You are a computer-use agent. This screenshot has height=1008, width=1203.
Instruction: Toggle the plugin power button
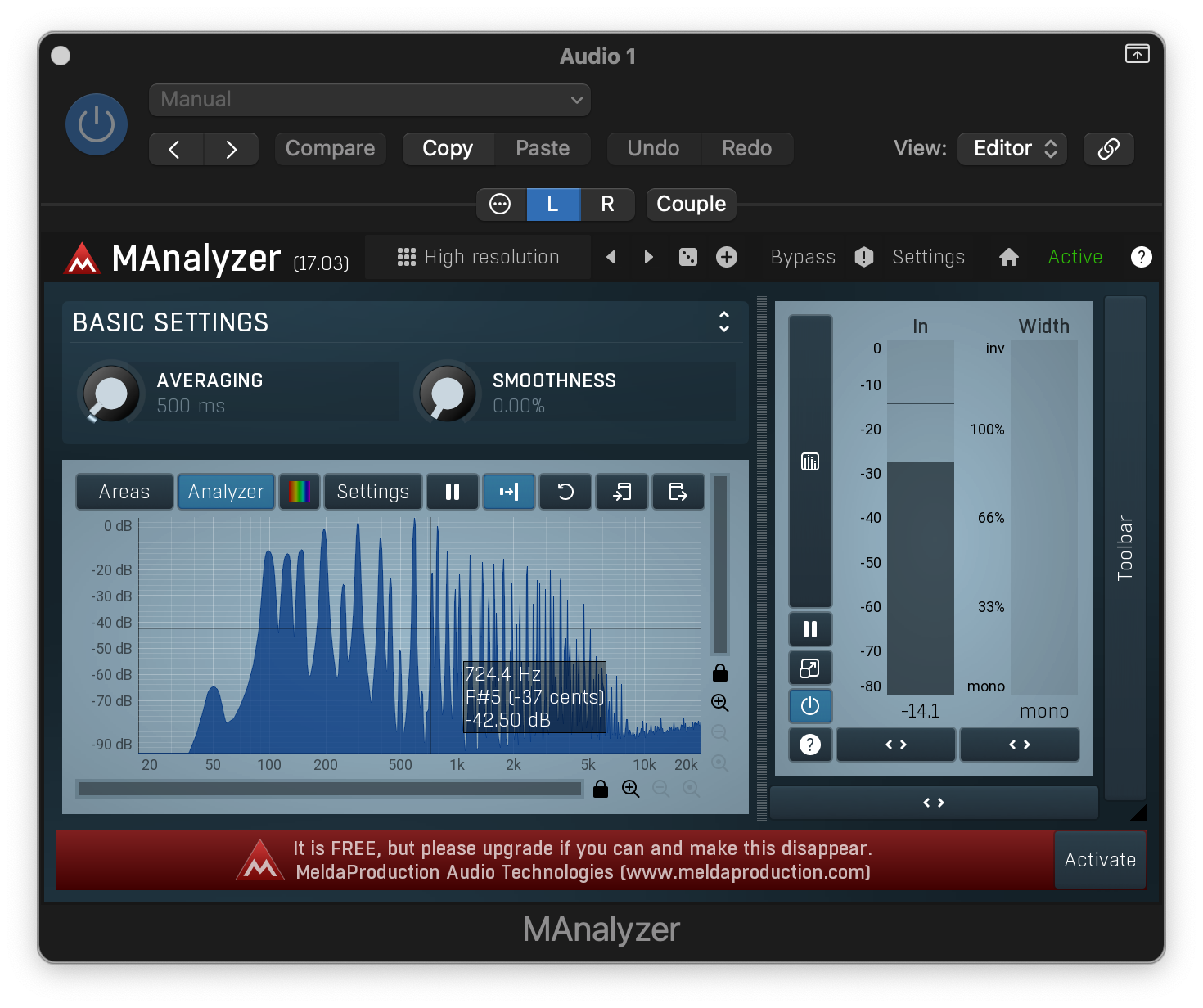(97, 124)
